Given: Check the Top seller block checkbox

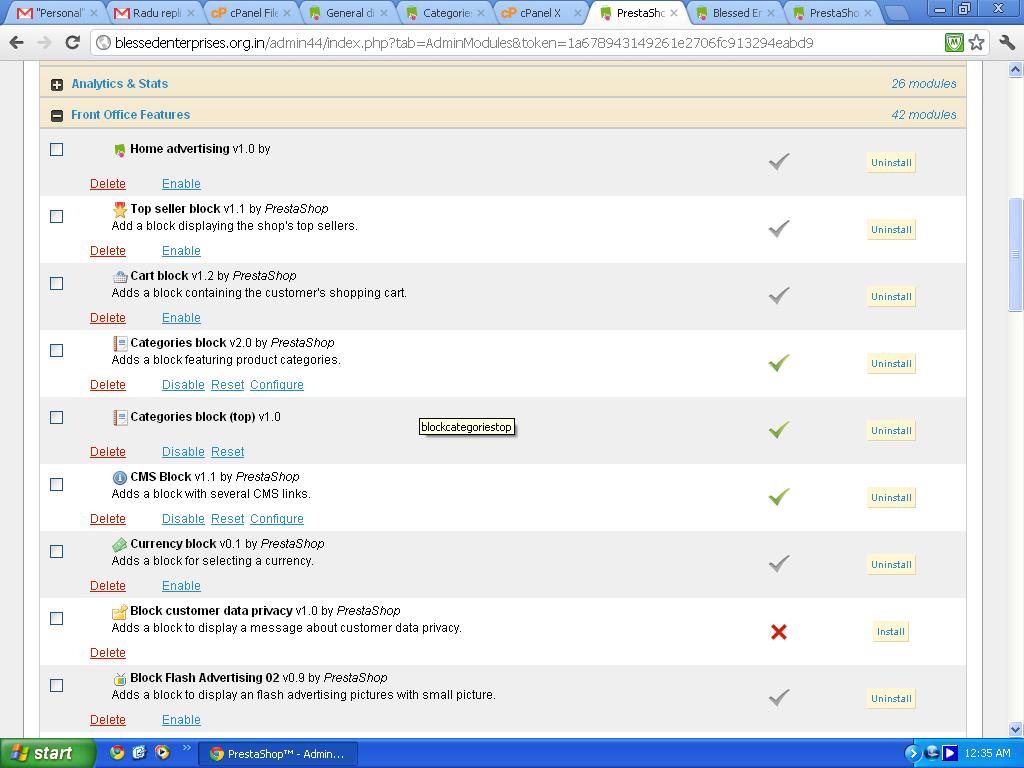Looking at the screenshot, I should (57, 216).
